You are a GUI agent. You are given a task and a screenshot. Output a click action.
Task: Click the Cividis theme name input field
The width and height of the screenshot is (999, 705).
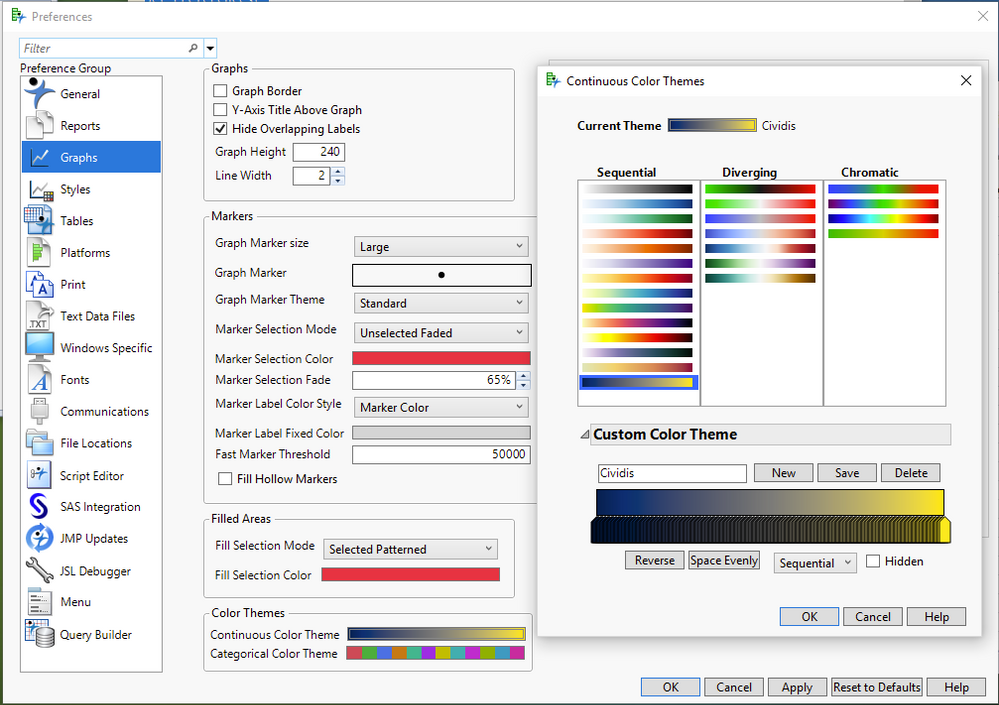[671, 473]
